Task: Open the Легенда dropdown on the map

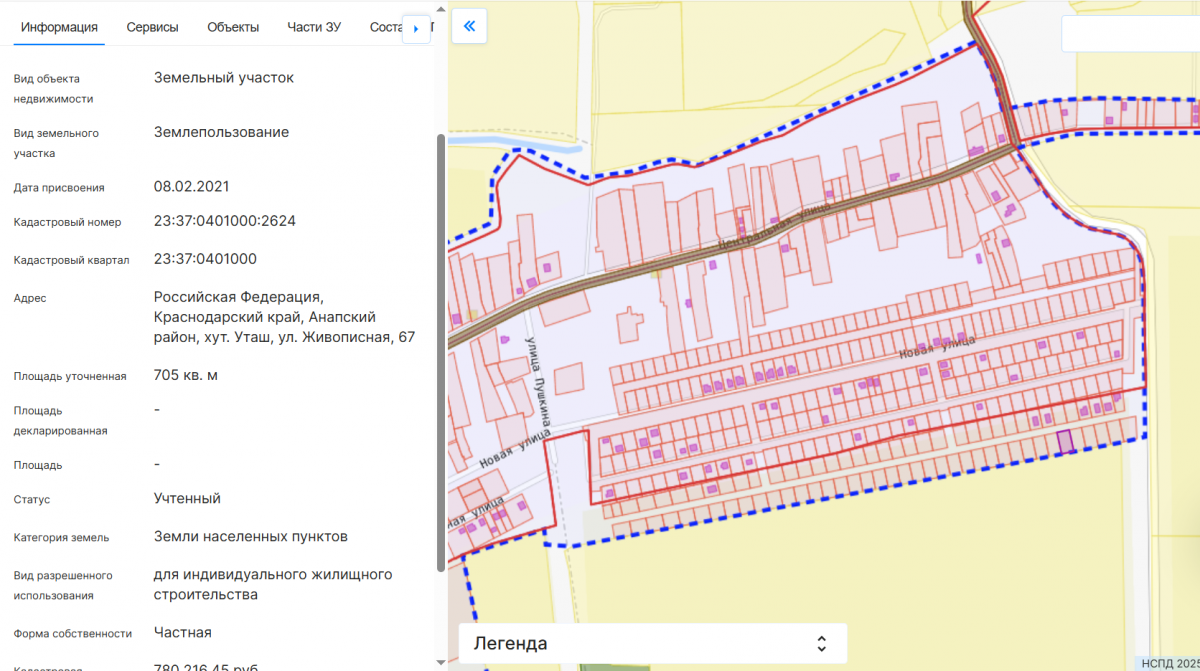Action: 651,643
